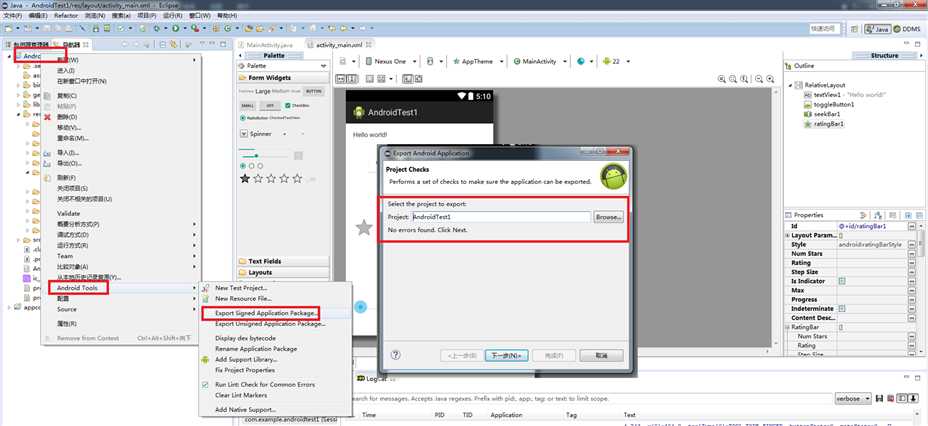The height and width of the screenshot is (426, 928).
Task: Toggle the Is Indicator property checkbox
Action: [x=842, y=281]
